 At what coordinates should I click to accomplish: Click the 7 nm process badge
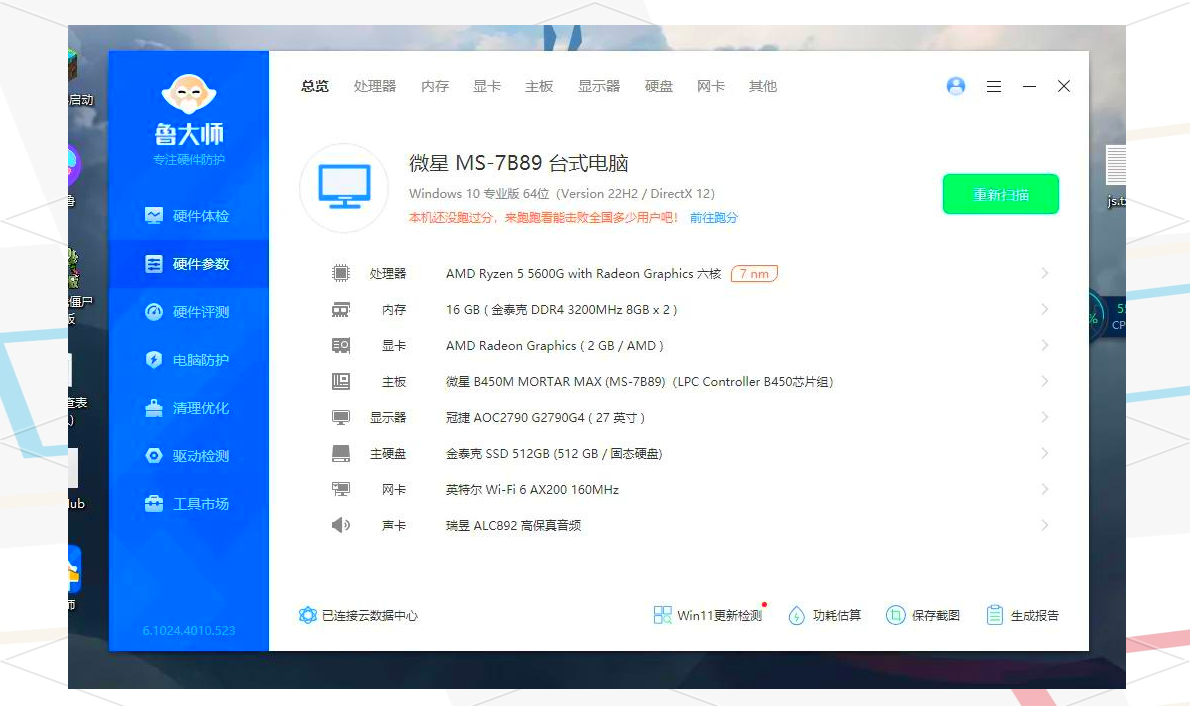pos(754,273)
